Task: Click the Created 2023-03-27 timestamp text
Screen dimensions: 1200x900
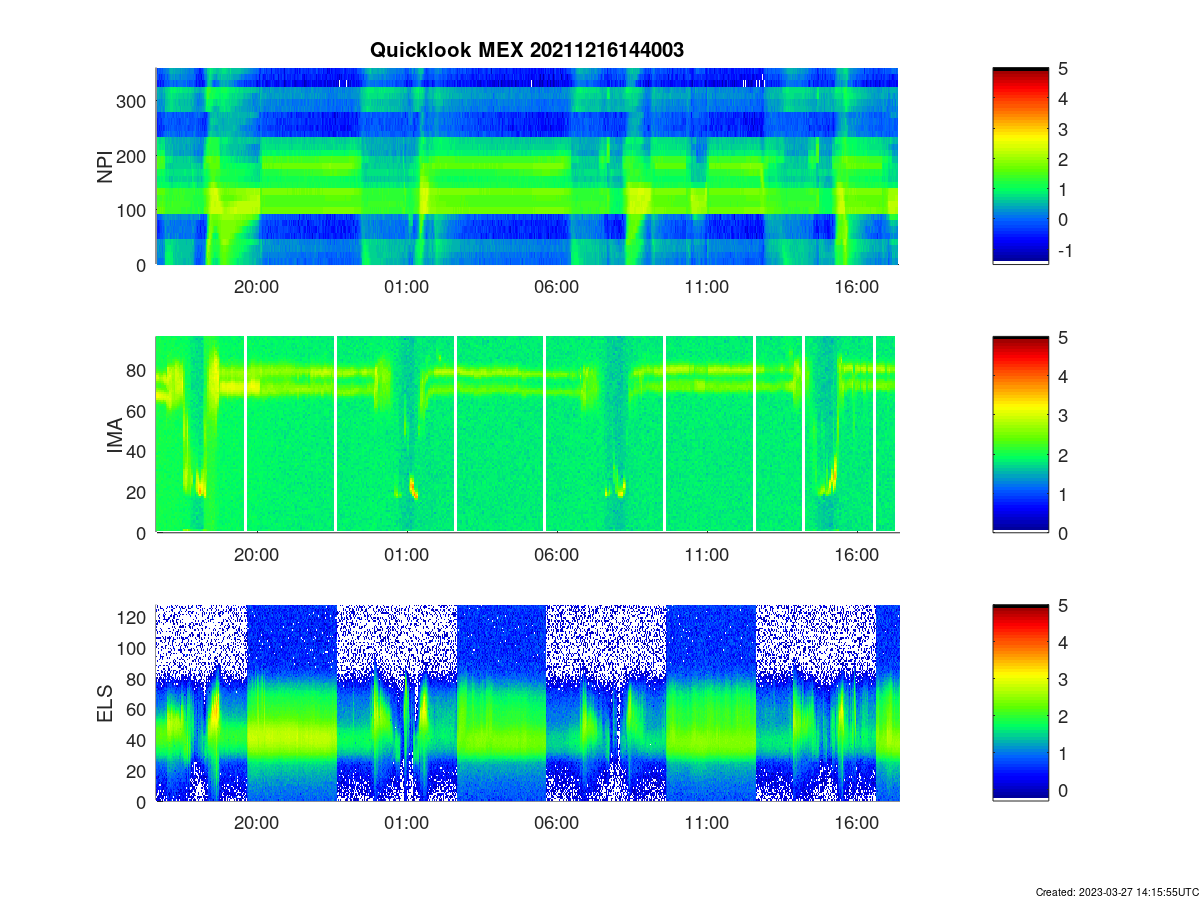Action: (x=1117, y=892)
